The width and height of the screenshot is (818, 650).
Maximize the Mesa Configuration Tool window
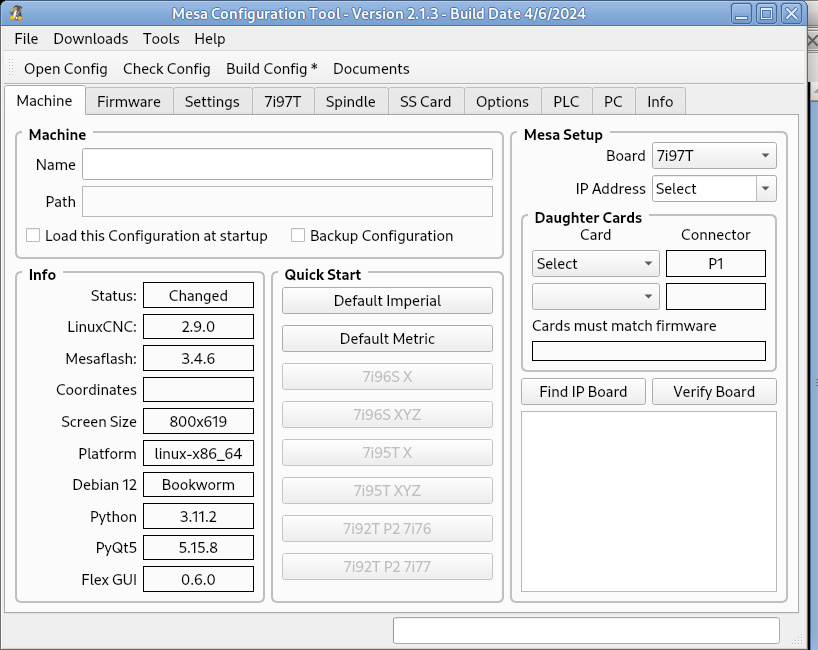[x=766, y=14]
